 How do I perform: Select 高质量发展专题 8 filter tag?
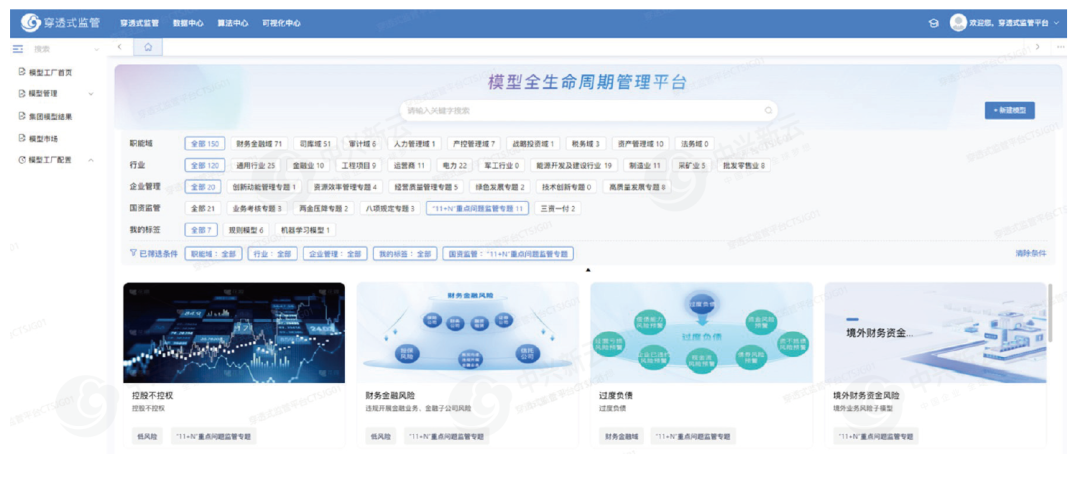point(636,187)
